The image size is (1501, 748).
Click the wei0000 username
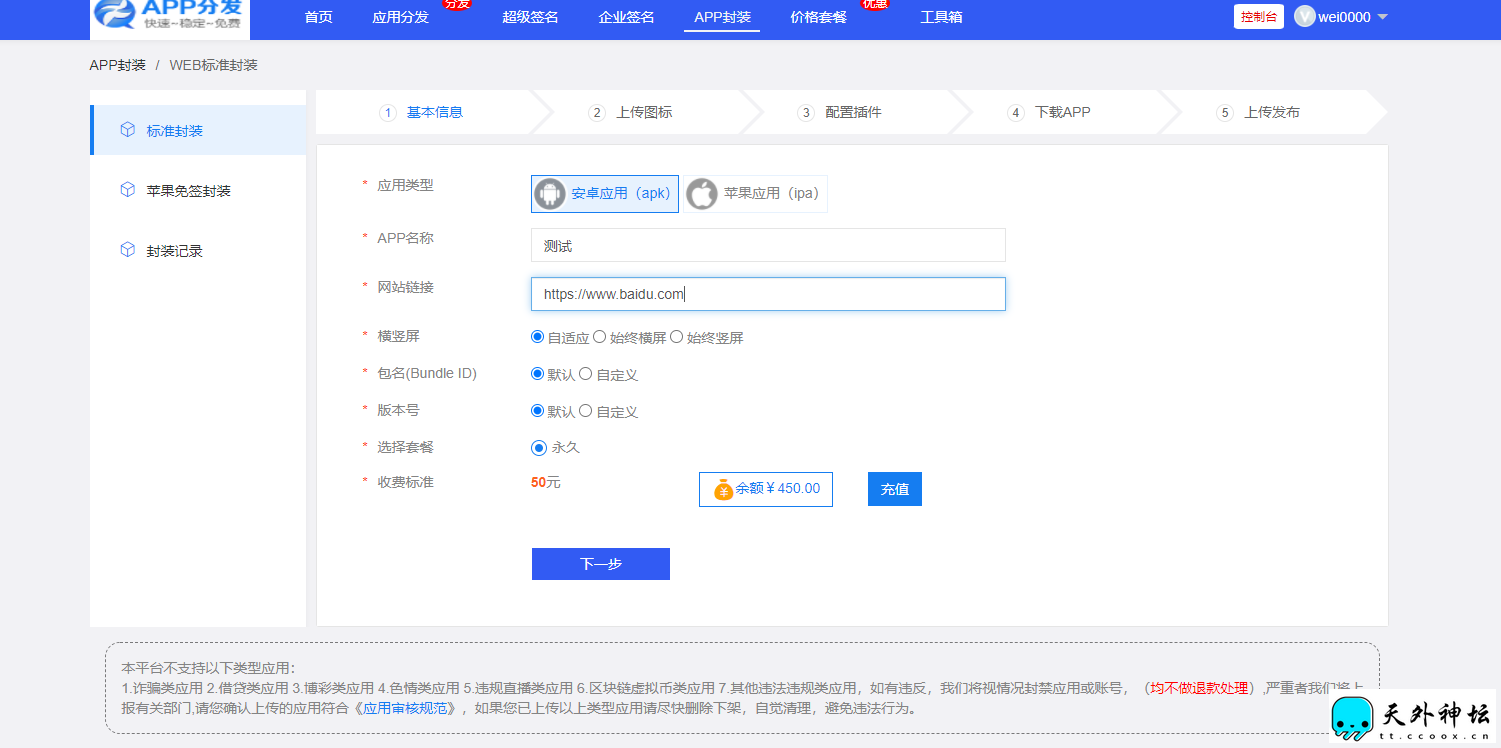coord(1345,17)
